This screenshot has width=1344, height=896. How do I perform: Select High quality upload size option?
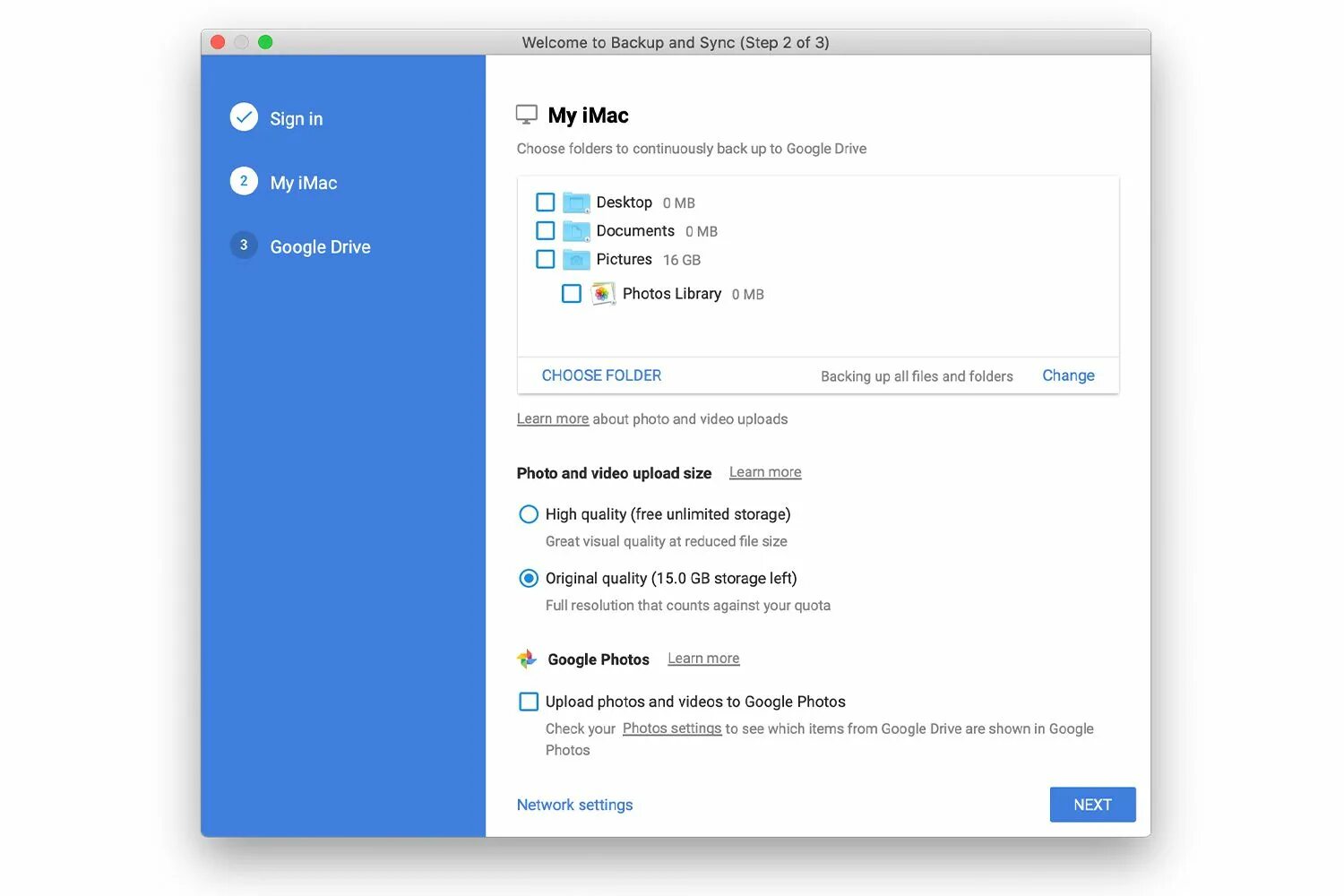tap(529, 514)
